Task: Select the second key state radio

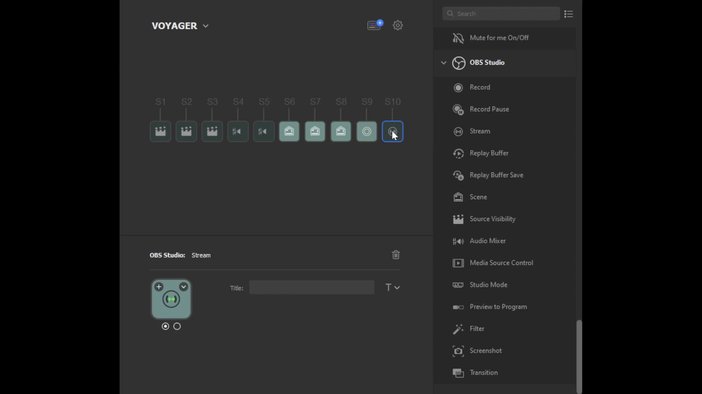Action: [177, 326]
